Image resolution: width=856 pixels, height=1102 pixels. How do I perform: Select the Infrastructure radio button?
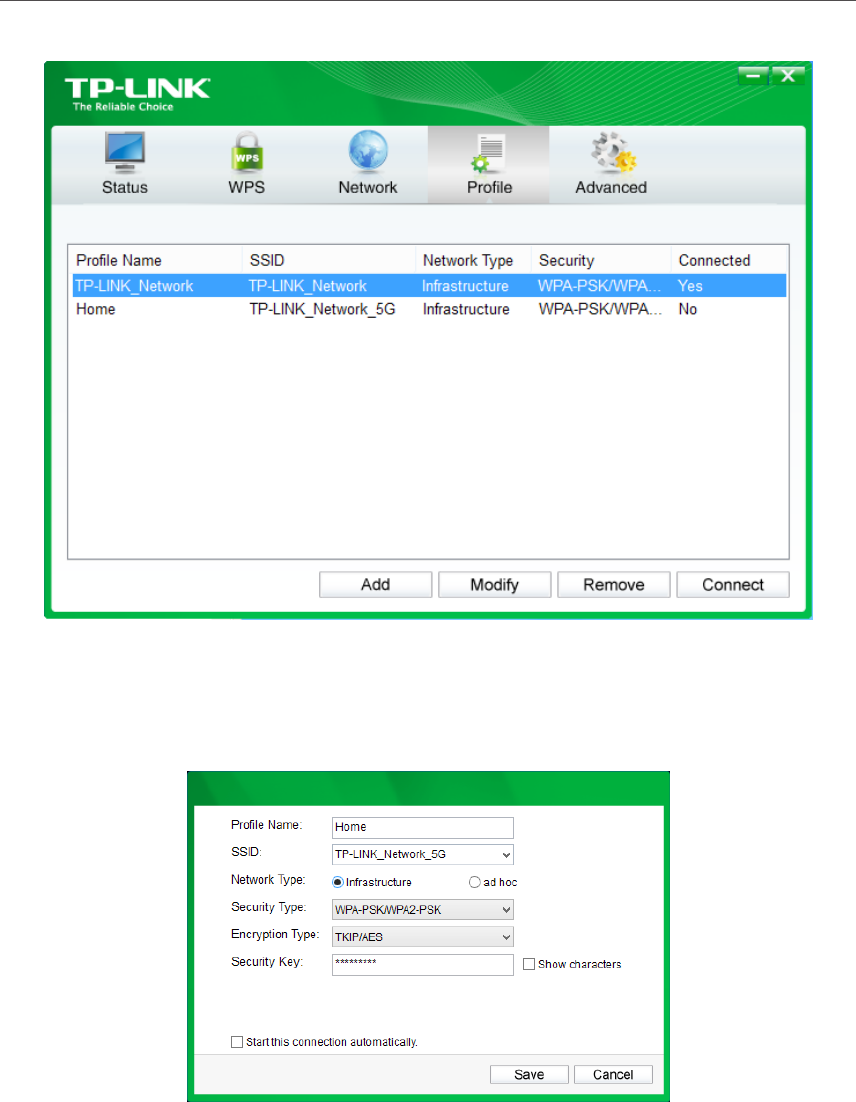338,882
